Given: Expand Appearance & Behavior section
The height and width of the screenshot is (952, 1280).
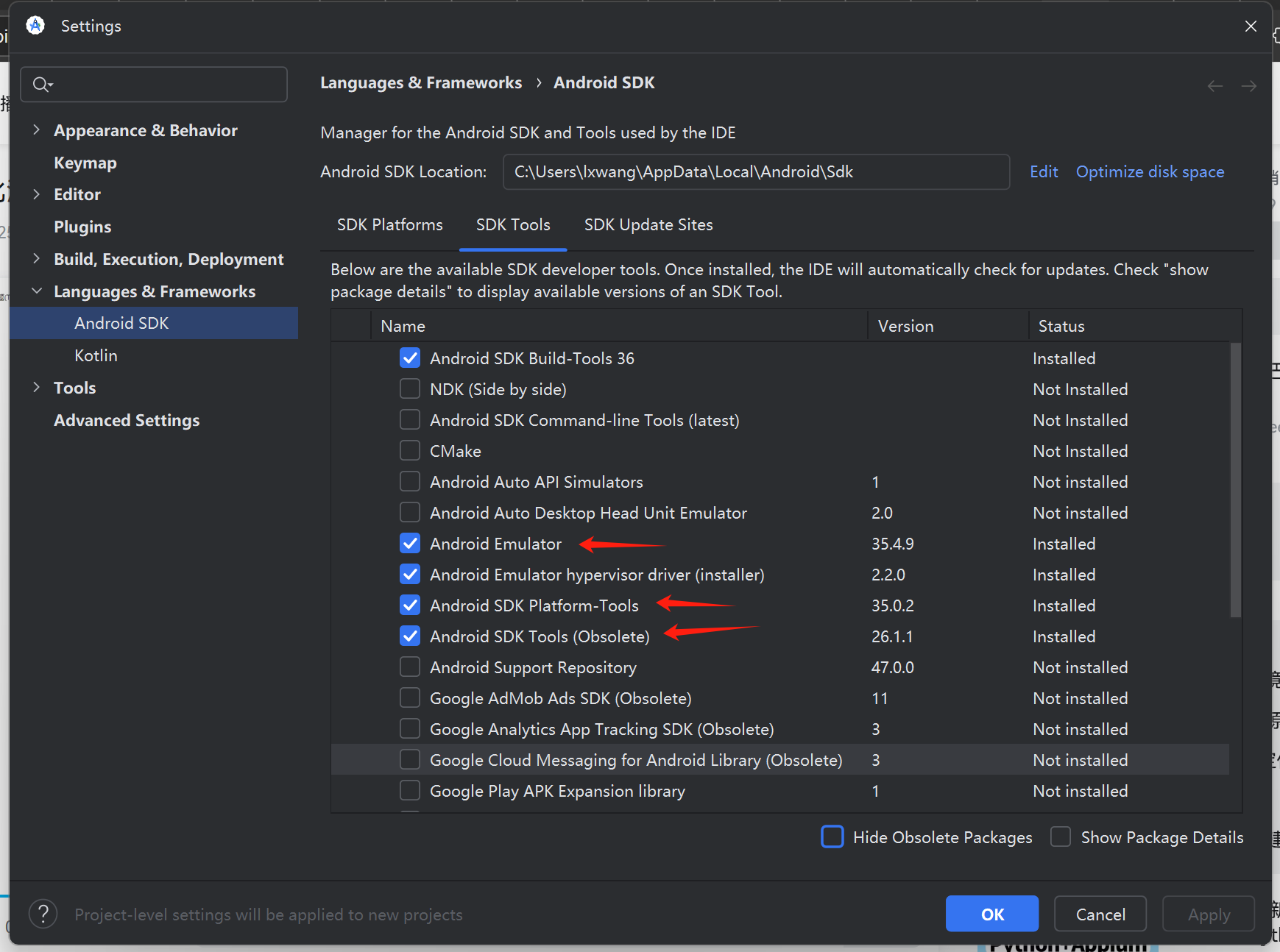Looking at the screenshot, I should pyautogui.click(x=36, y=130).
